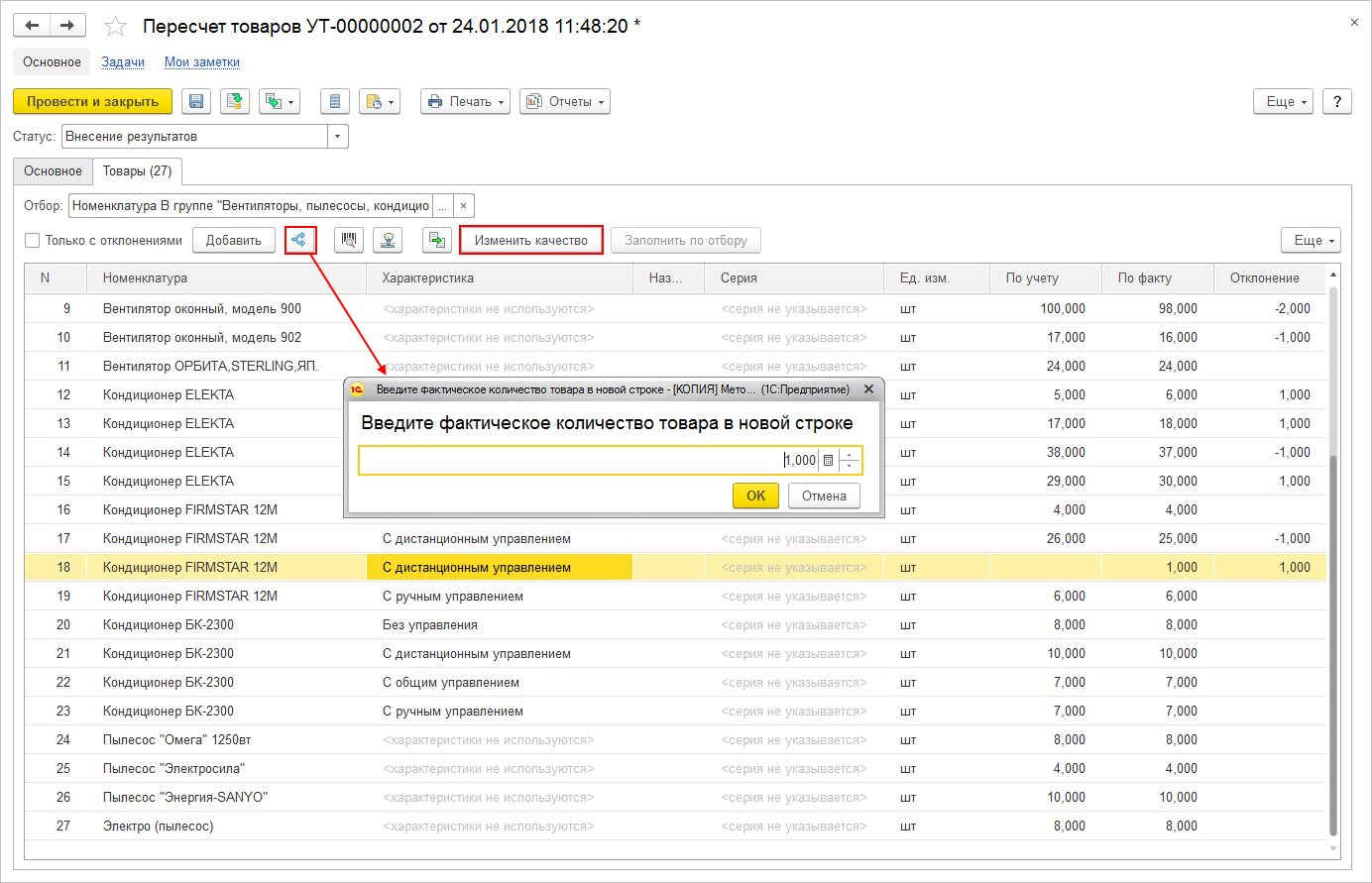1372x883 pixels.
Task: Select the Товары (27) tab
Action: pos(138,170)
